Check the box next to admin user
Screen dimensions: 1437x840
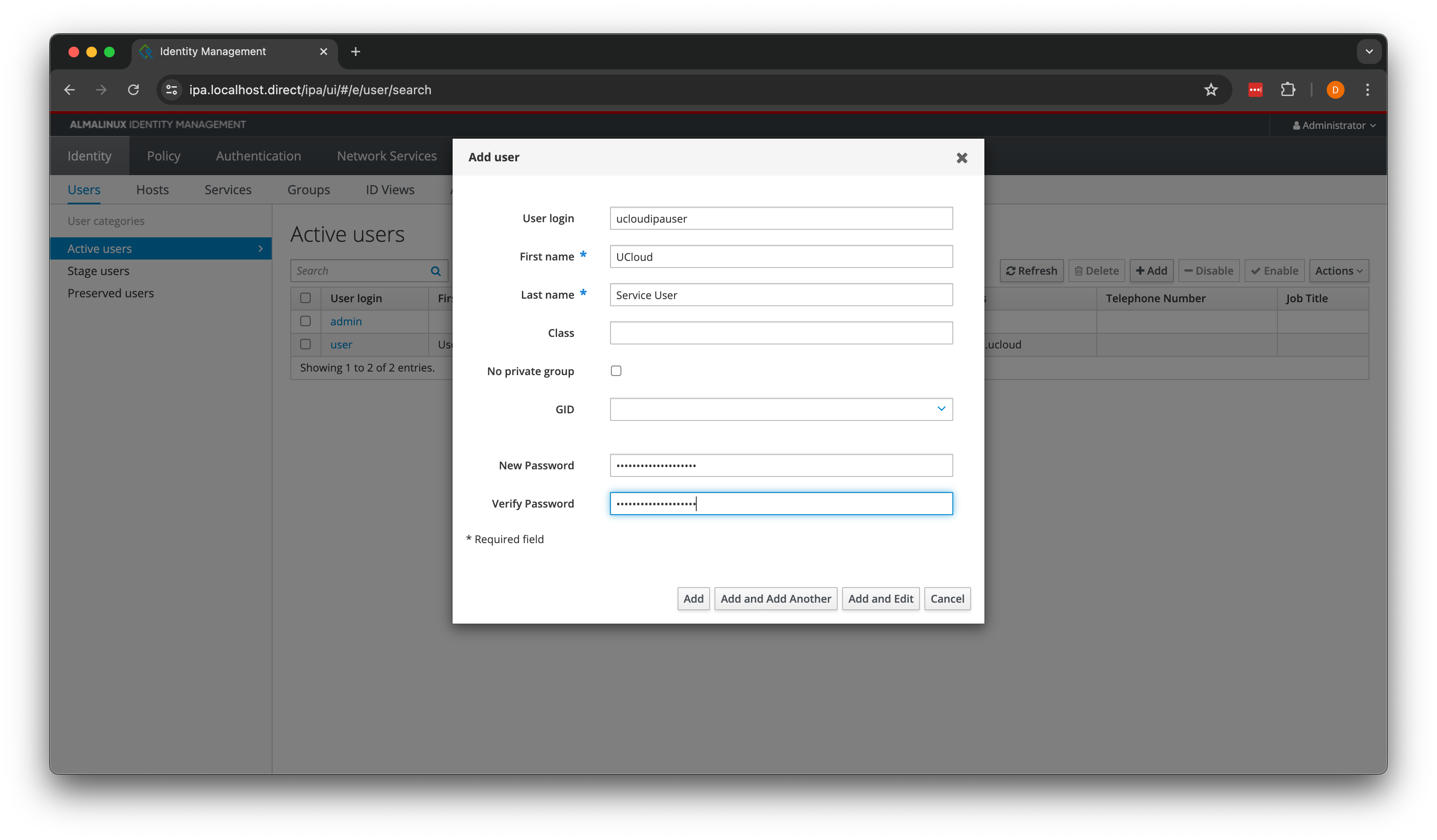(305, 321)
